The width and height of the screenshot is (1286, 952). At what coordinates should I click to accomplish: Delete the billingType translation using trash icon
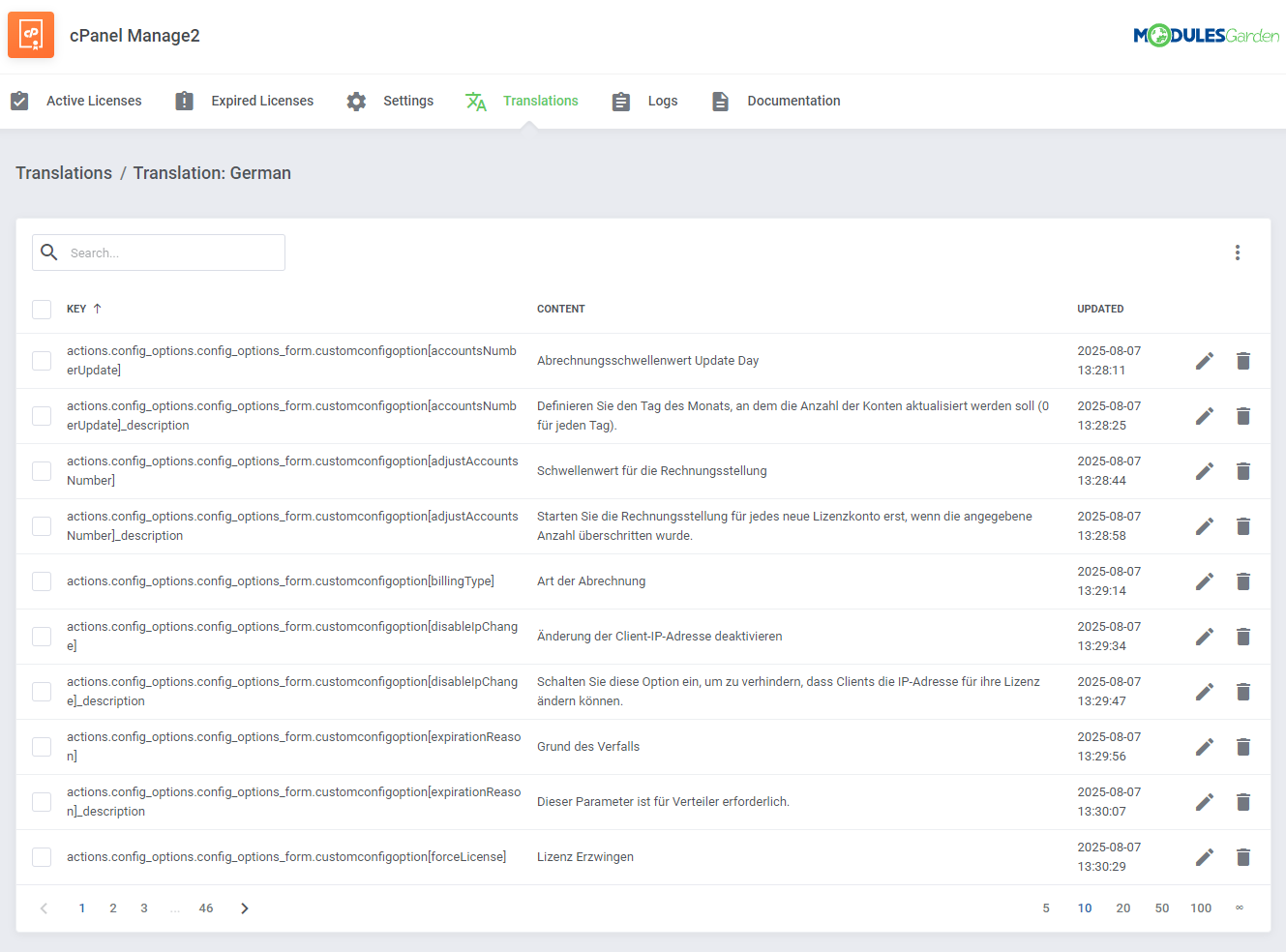point(1242,580)
